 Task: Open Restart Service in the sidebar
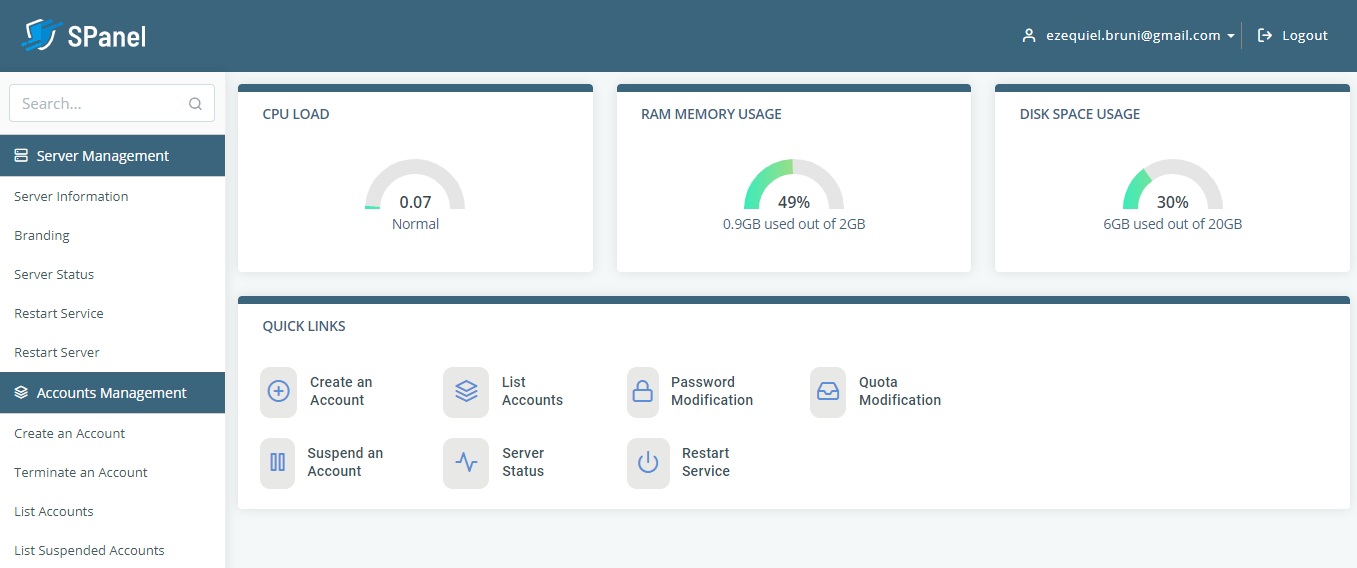(x=59, y=314)
